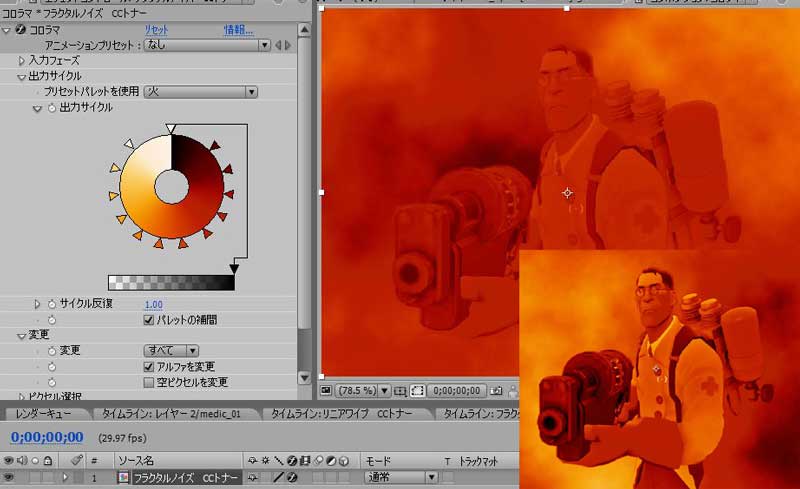Click the 3D layer cube column icon
The height and width of the screenshot is (489, 800).
(x=344, y=461)
